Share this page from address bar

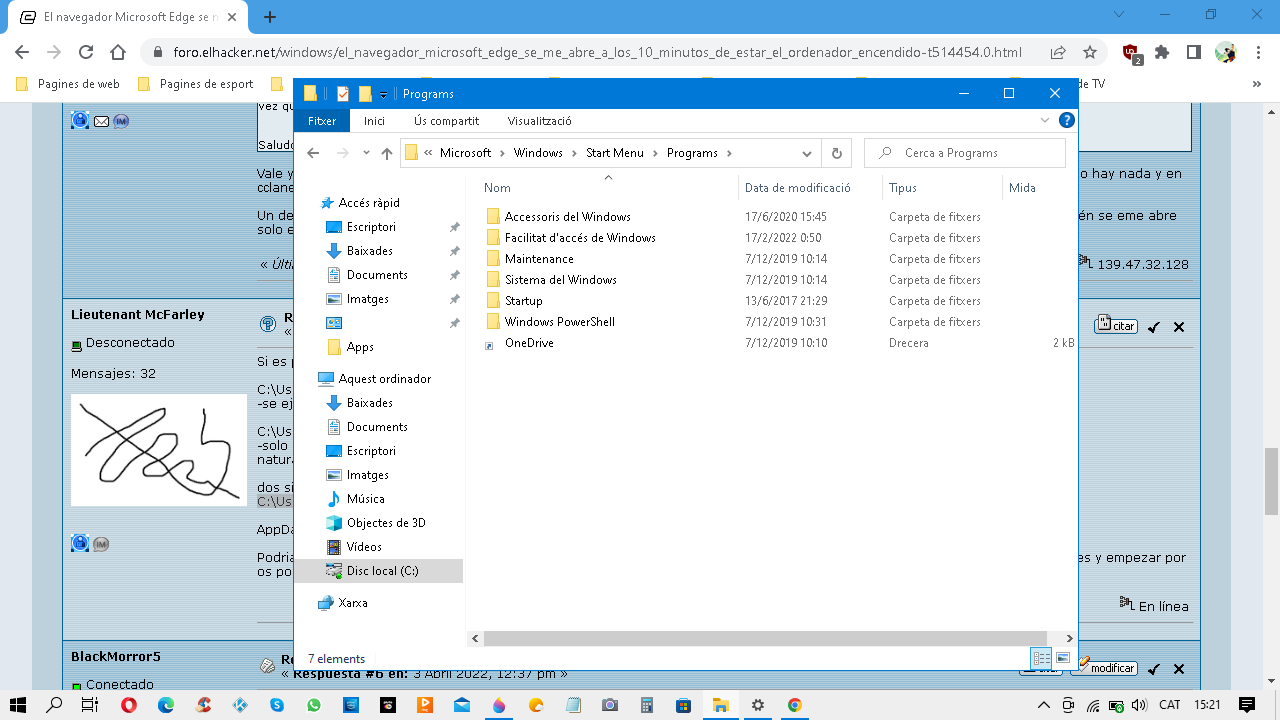(x=1058, y=52)
